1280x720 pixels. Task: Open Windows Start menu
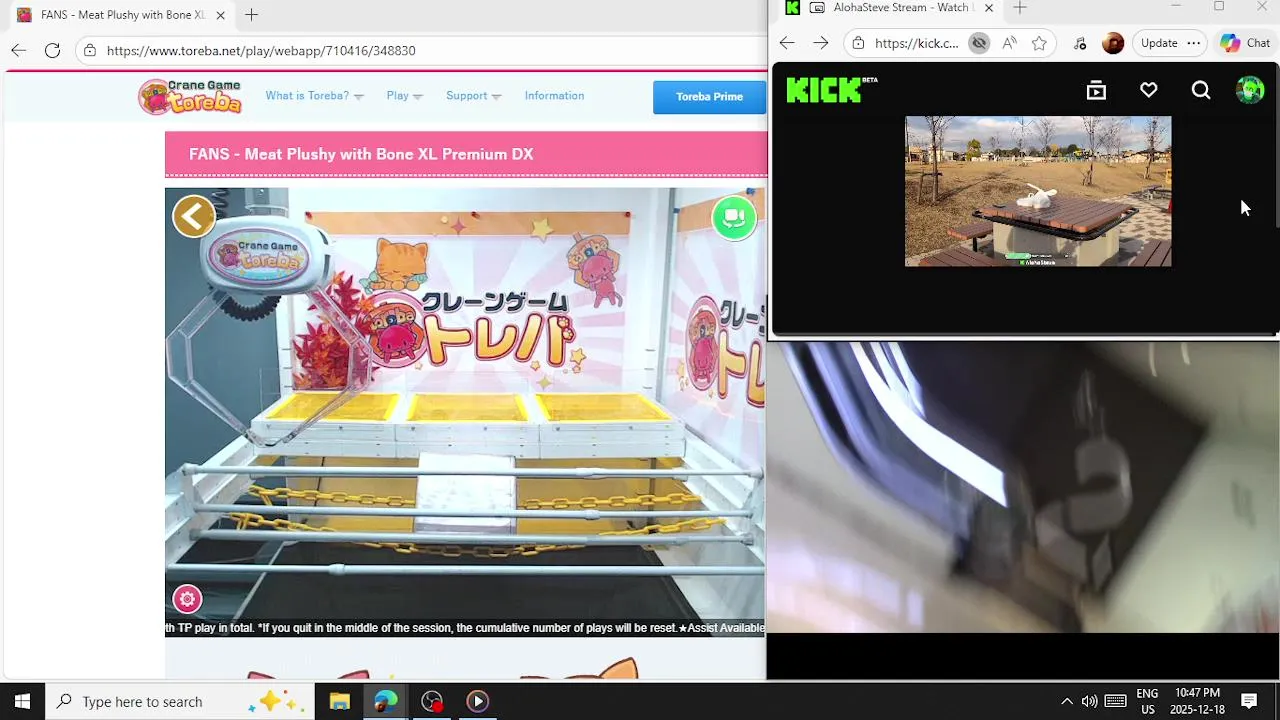(22, 701)
